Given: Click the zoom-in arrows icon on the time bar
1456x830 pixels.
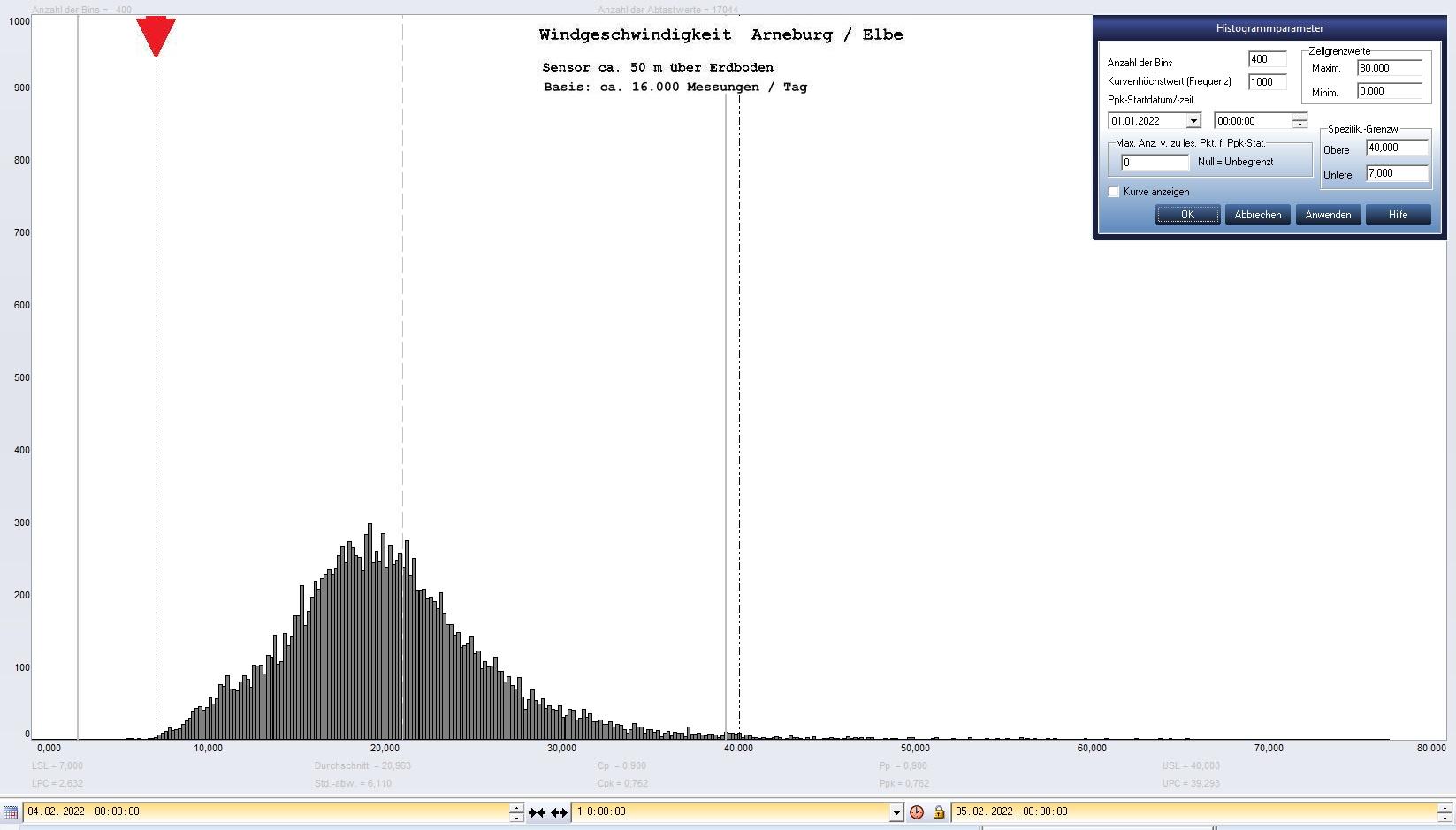Looking at the screenshot, I should click(x=537, y=811).
